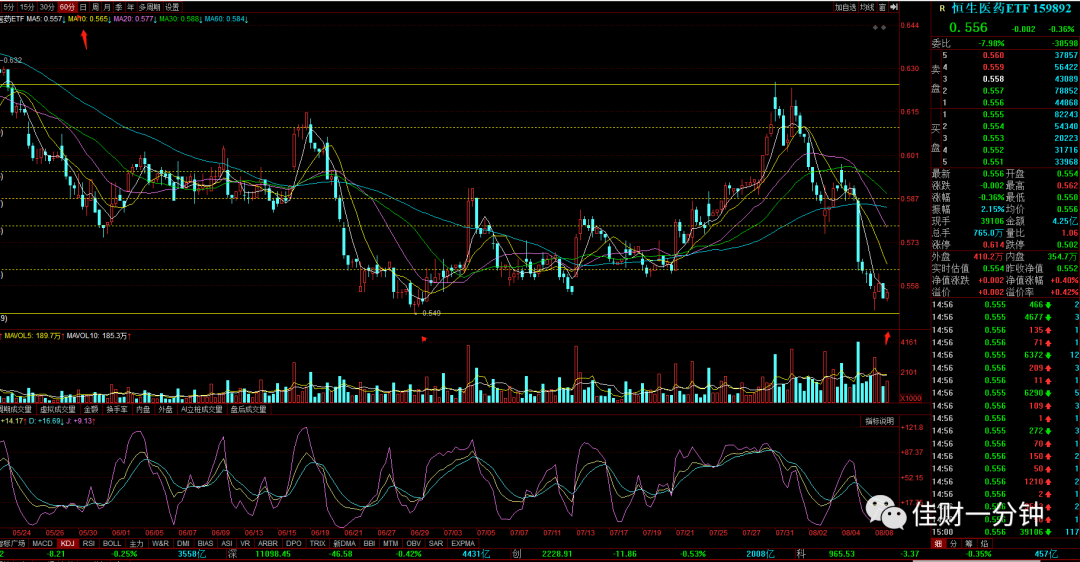This screenshot has height=562, width=1080.
Task: Click 指标说明 indicator description button
Action: pyautogui.click(x=880, y=421)
